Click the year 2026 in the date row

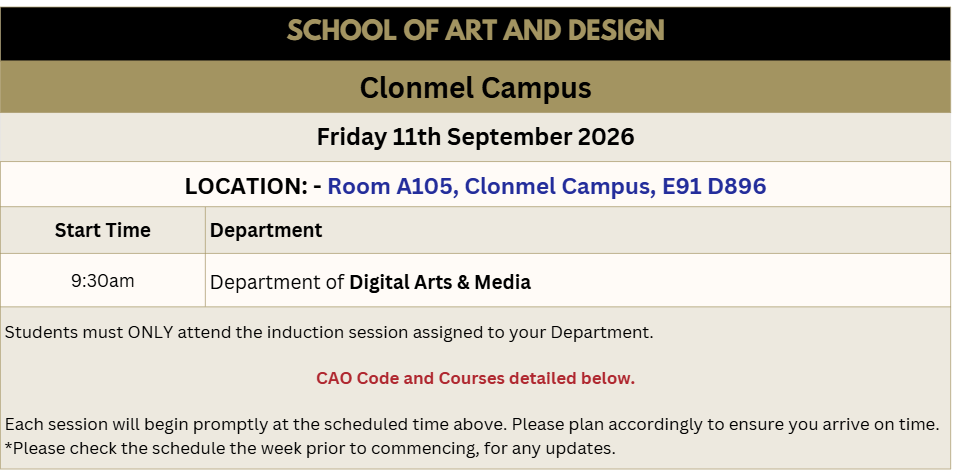(x=606, y=137)
